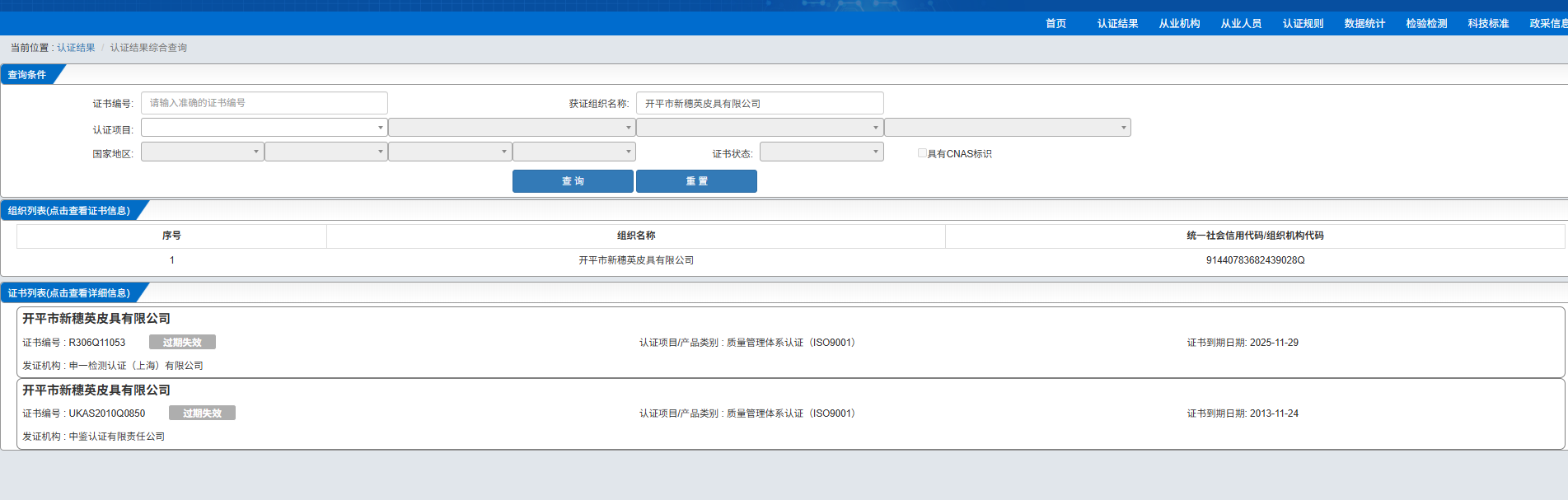This screenshot has height=500, width=1568.
Task: Open the 检验检测 navigation menu
Action: (x=1426, y=24)
